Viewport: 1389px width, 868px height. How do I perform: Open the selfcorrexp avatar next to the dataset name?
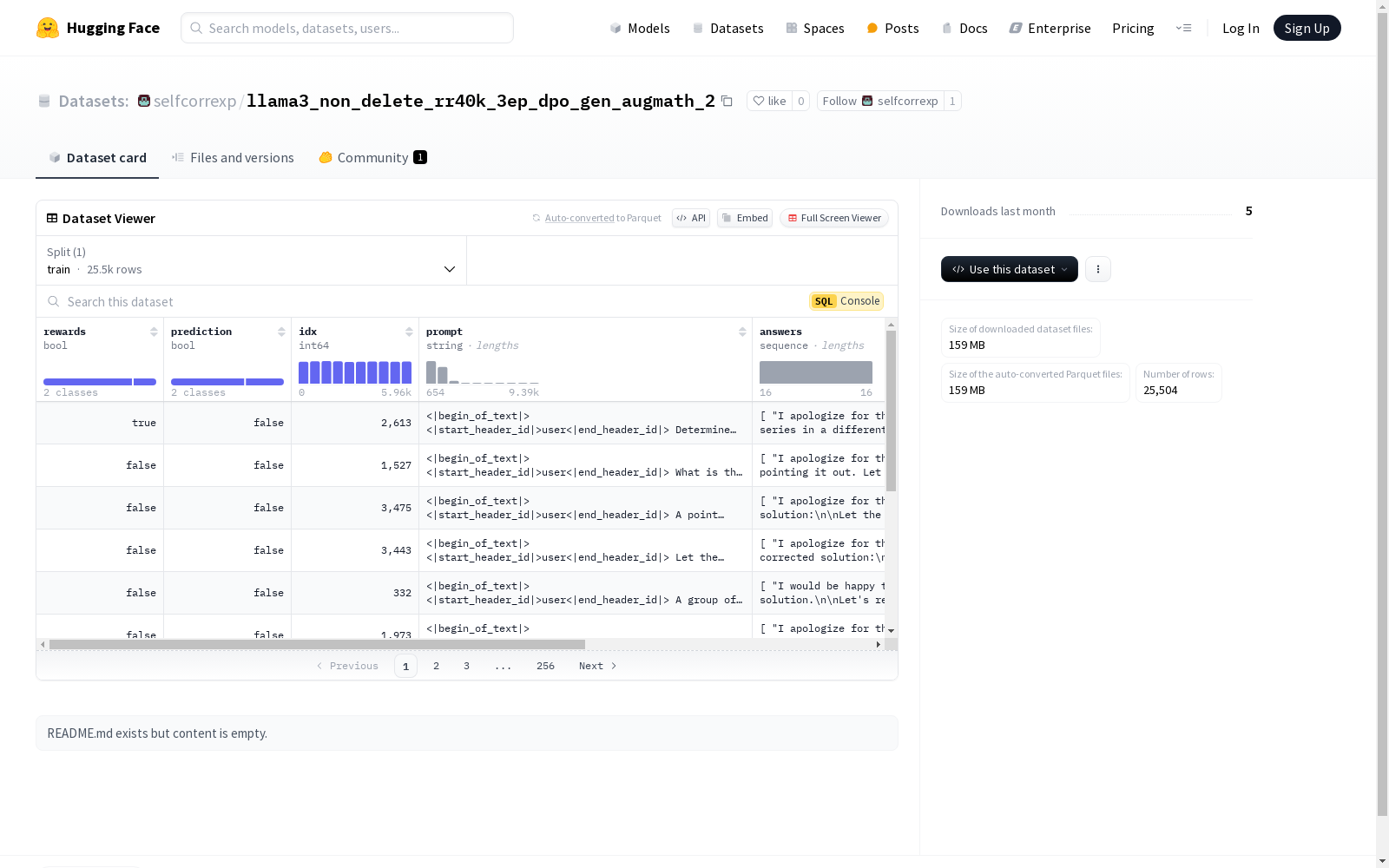point(144,101)
